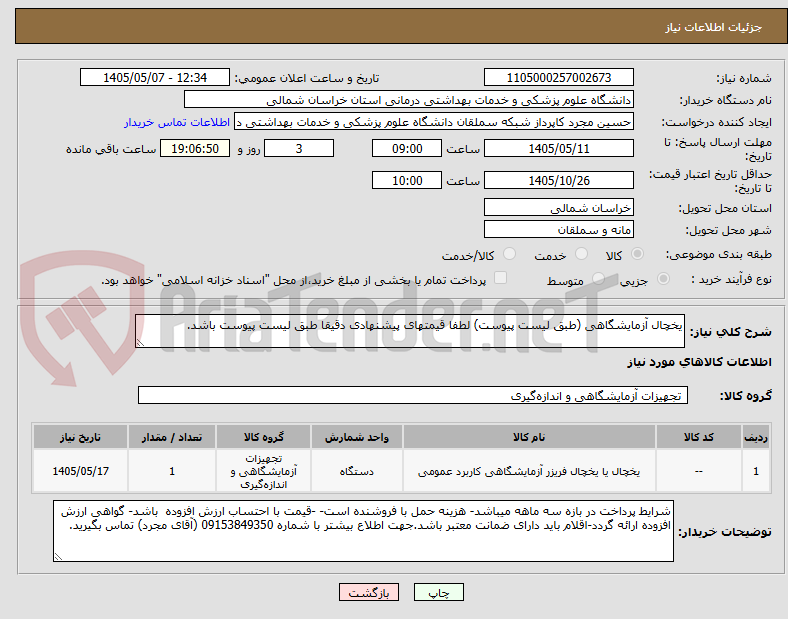Screen dimensions: 788x619
Task: Click the buyer organization name field
Action: (409, 99)
